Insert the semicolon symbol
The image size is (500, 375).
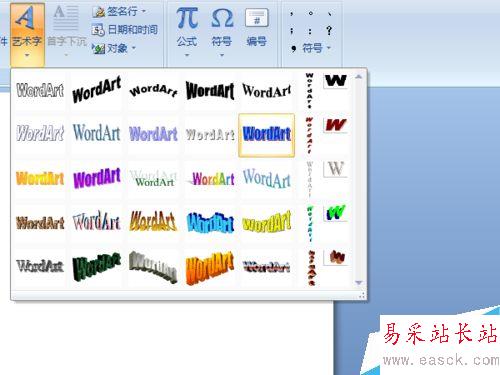click(292, 31)
